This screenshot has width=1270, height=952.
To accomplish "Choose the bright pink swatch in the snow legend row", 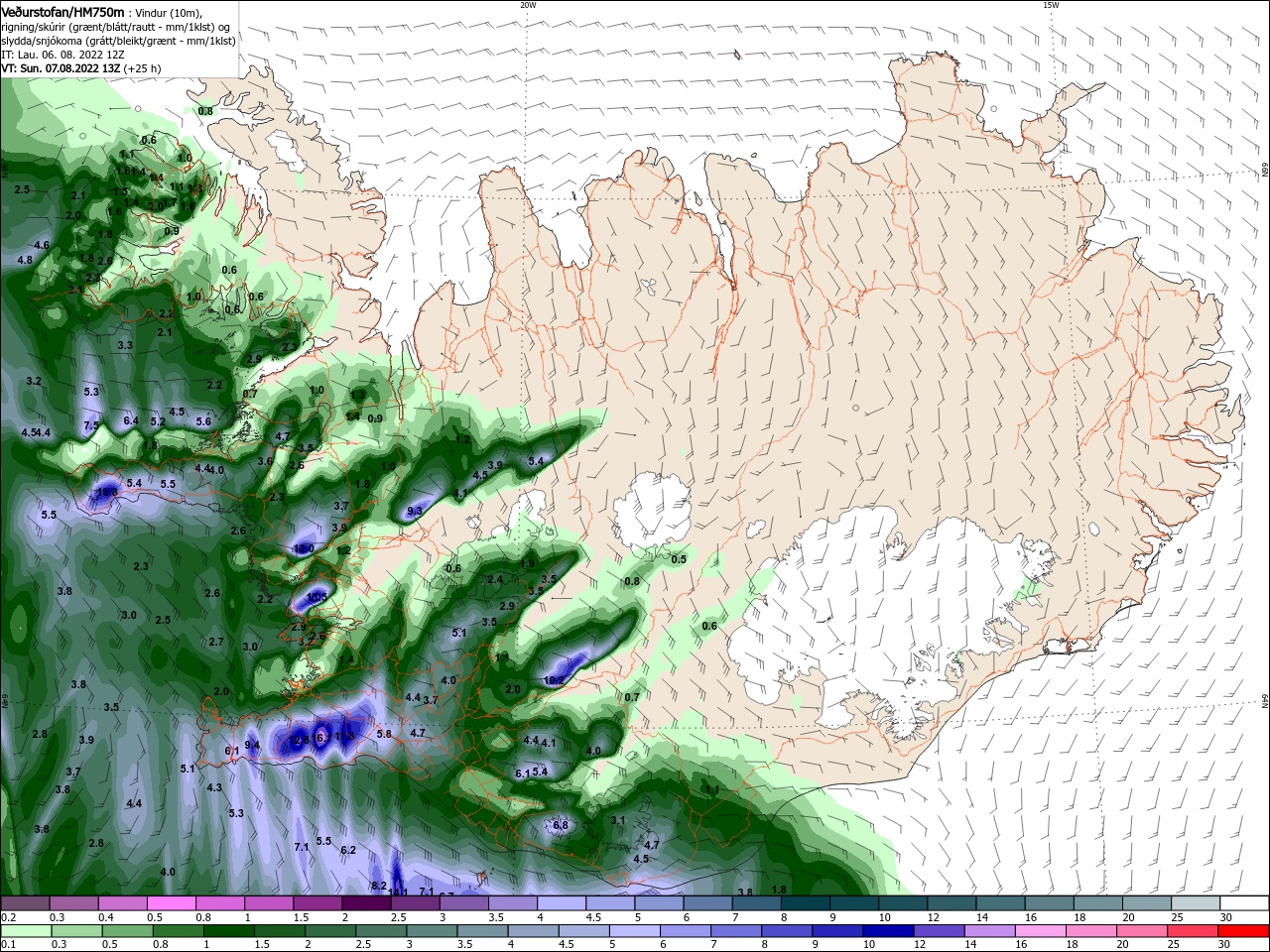I will [x=171, y=902].
